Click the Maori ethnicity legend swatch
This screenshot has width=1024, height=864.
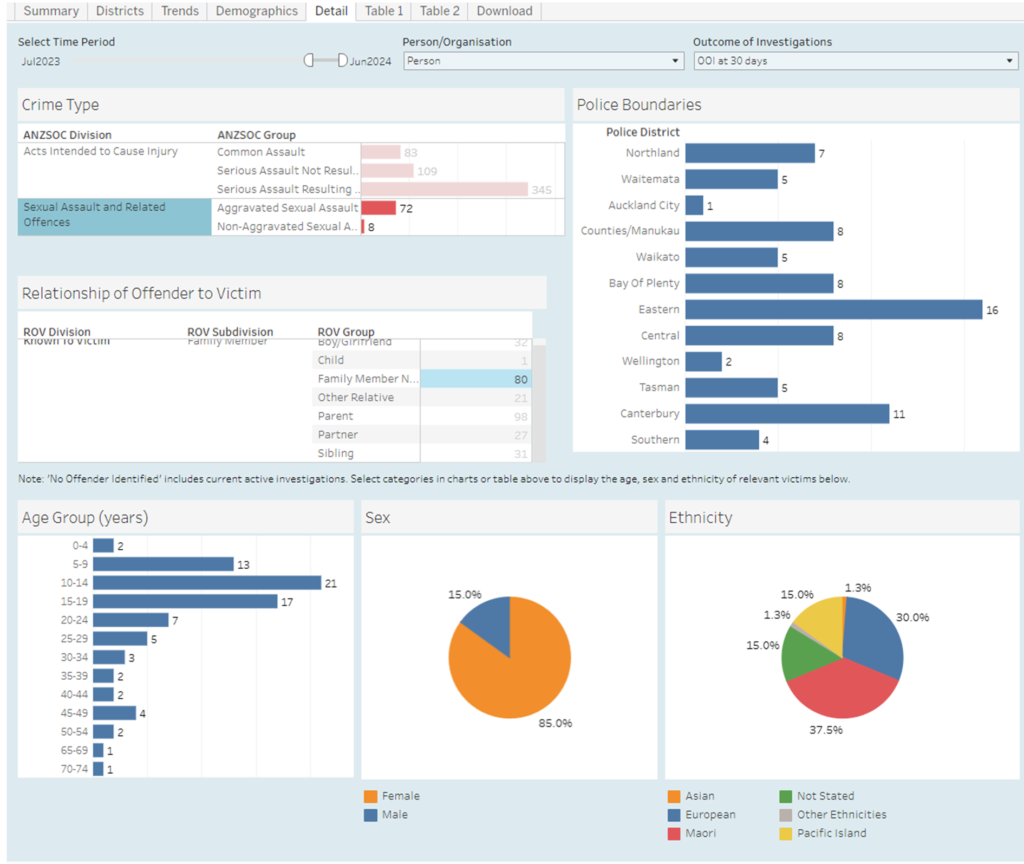point(674,833)
